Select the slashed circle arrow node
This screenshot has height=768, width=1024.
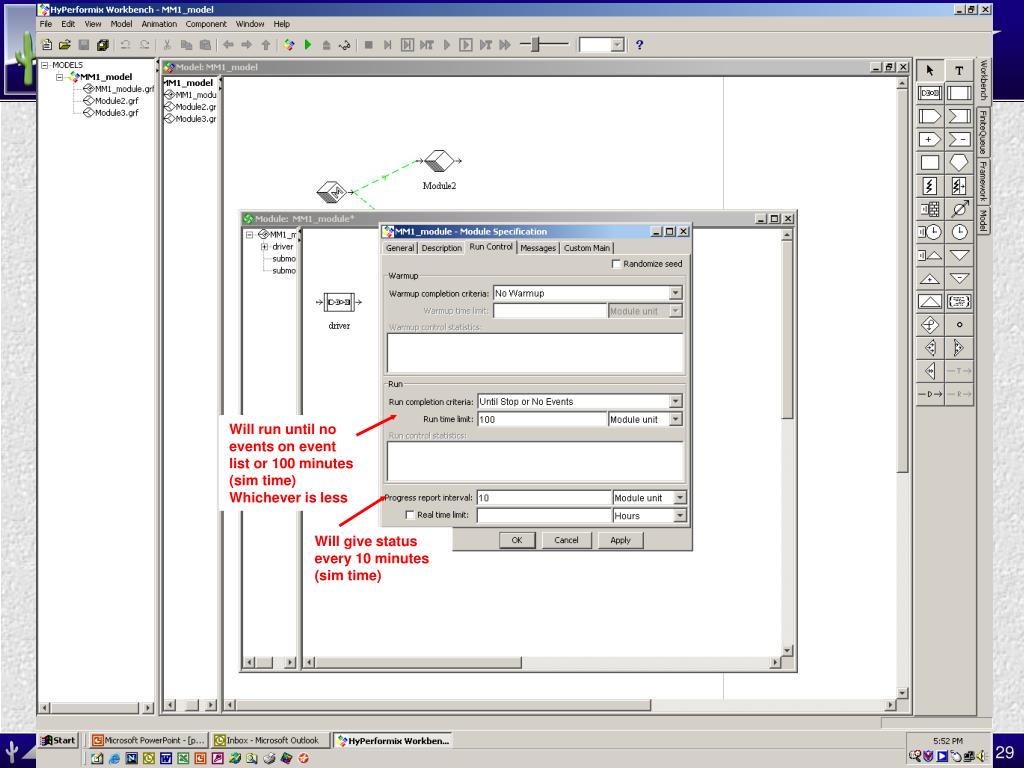(959, 209)
